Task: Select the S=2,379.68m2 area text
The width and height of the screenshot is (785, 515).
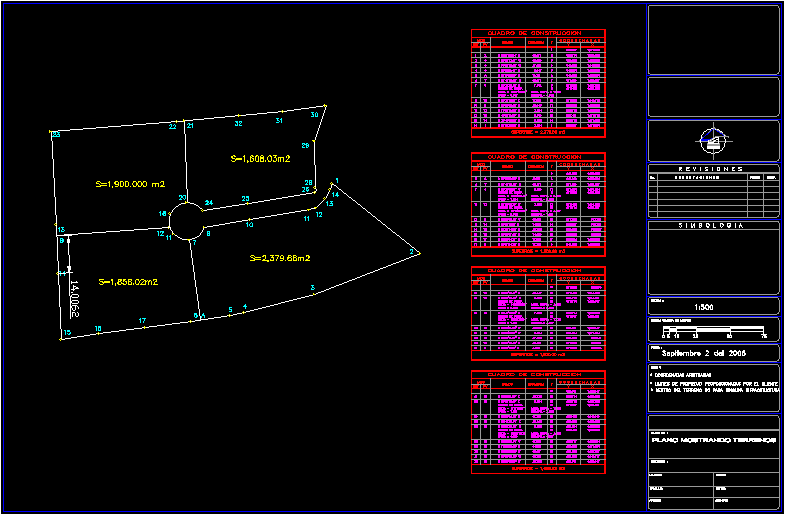Action: (x=279, y=258)
